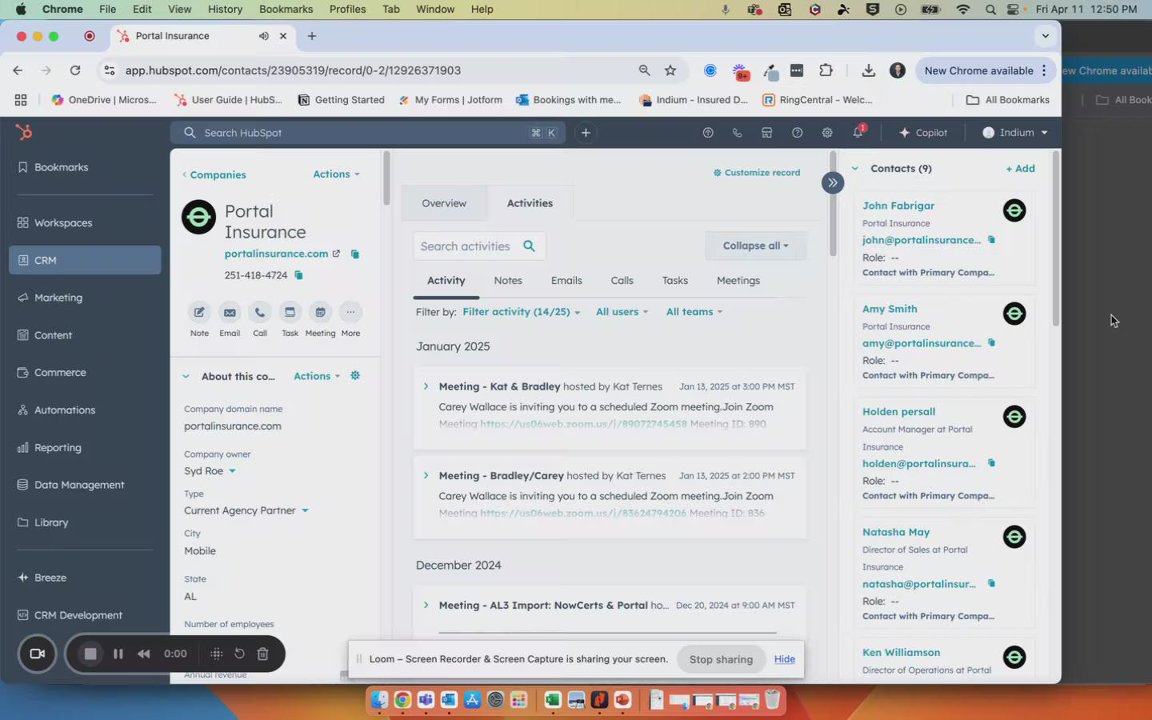Open the Indium account menu
Screen dimensions: 1152x720
pyautogui.click(x=1015, y=133)
